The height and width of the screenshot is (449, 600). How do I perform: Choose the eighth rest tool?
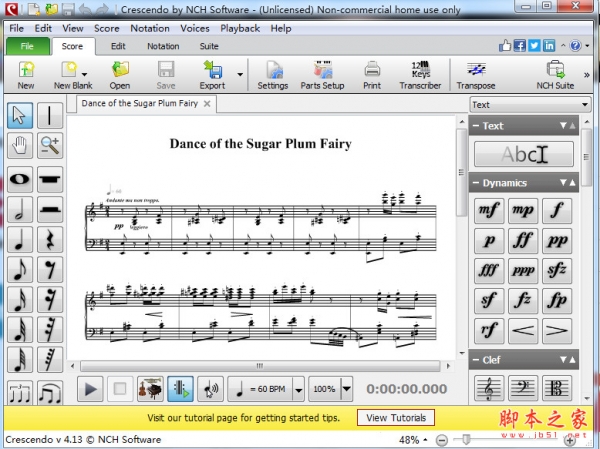coord(50,269)
